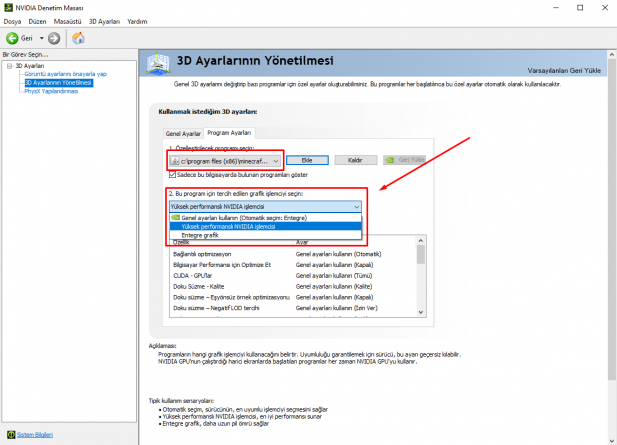This screenshot has height=445, width=617.
Task: Choose Yüksek performanslı NVIDIA işlemcisi option
Action: [266, 226]
